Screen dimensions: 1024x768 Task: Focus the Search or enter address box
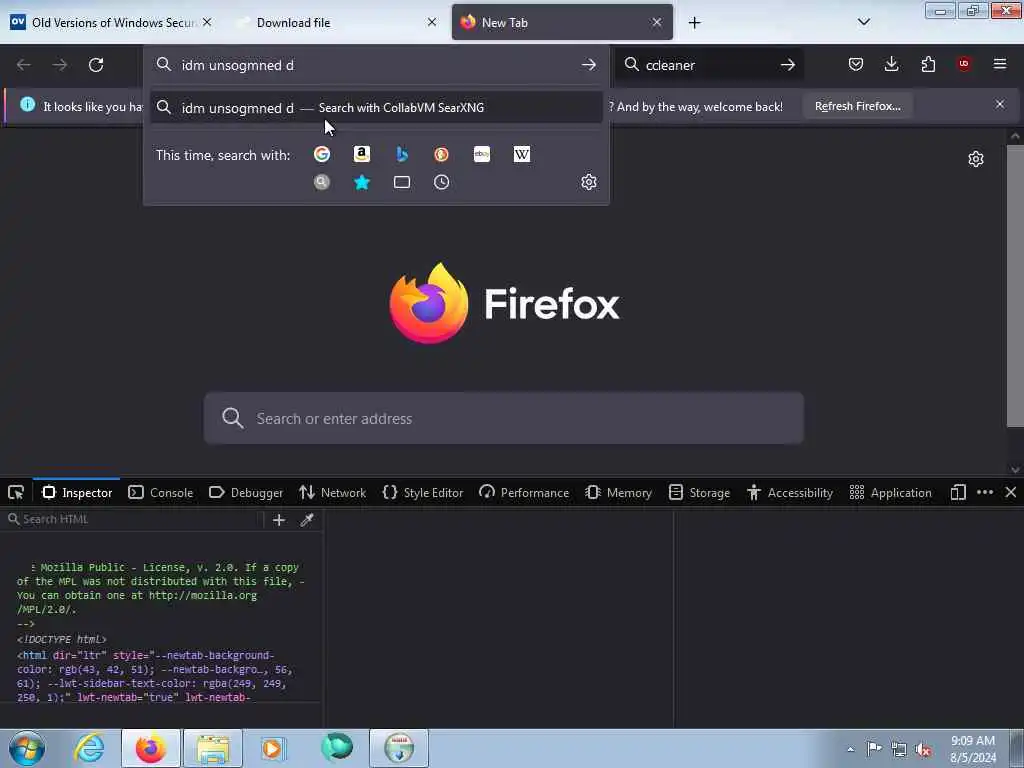[504, 418]
